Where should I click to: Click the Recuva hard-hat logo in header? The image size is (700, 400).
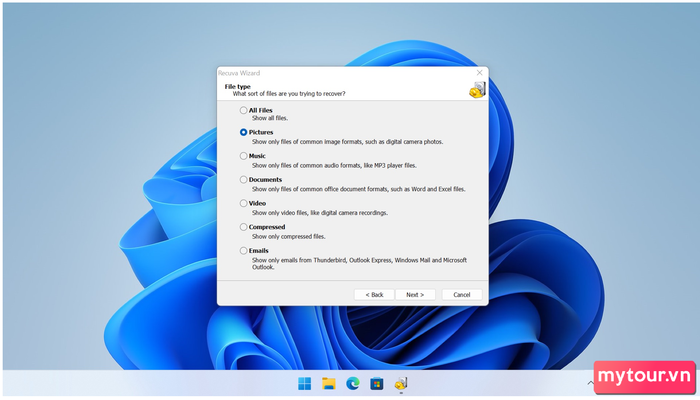(x=477, y=90)
